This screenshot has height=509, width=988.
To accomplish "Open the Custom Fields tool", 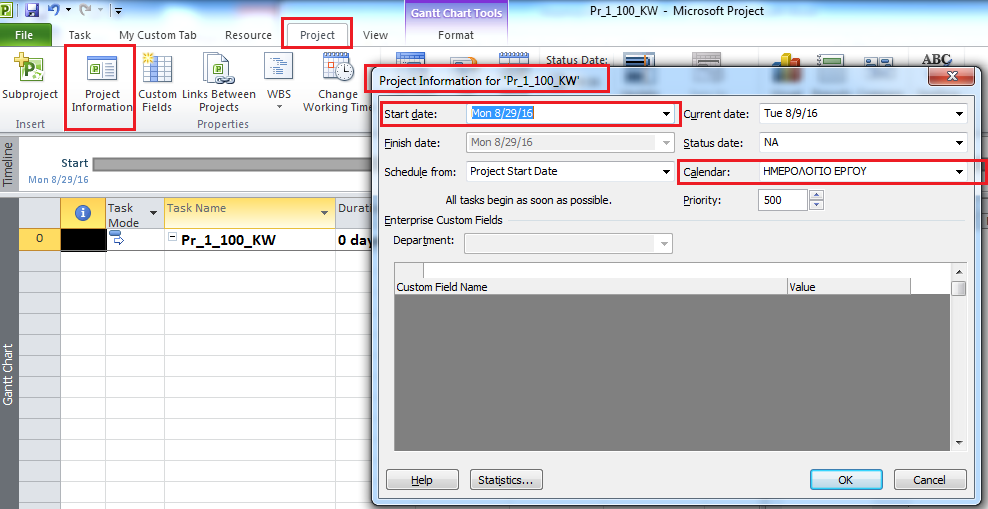I will pyautogui.click(x=156, y=69).
